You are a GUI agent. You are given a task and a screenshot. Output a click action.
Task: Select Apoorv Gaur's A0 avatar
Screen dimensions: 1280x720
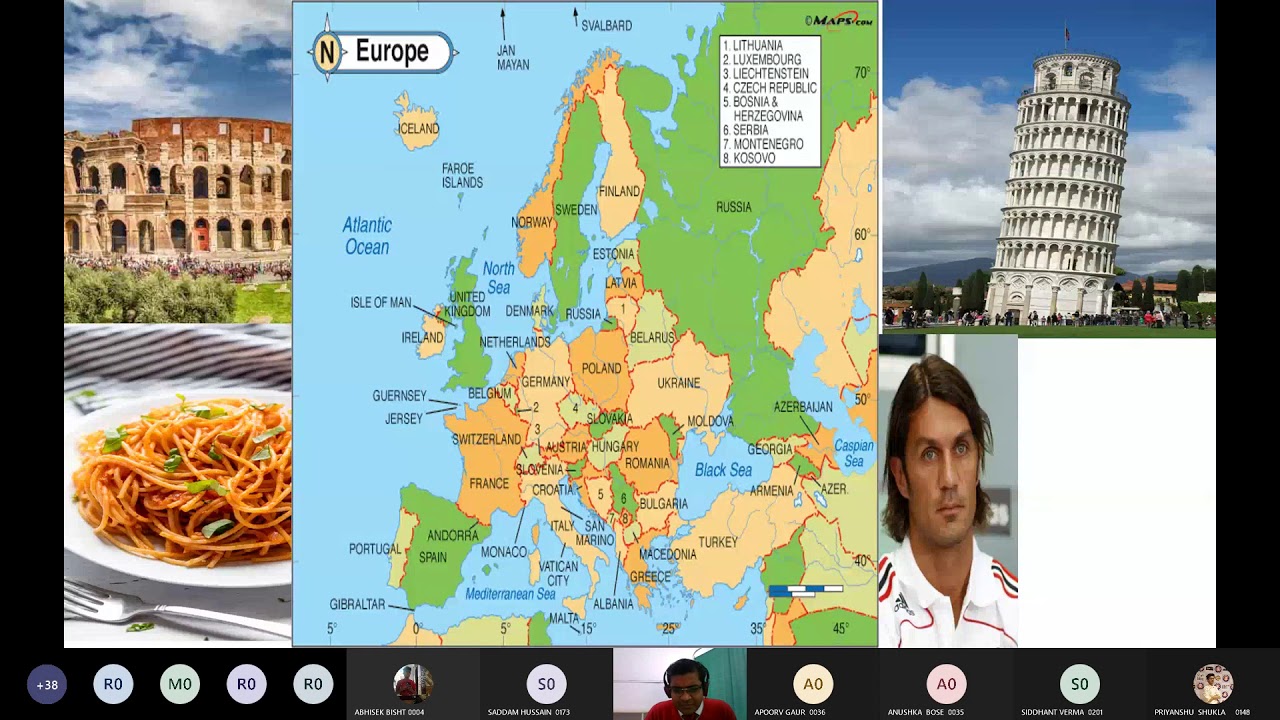[813, 684]
